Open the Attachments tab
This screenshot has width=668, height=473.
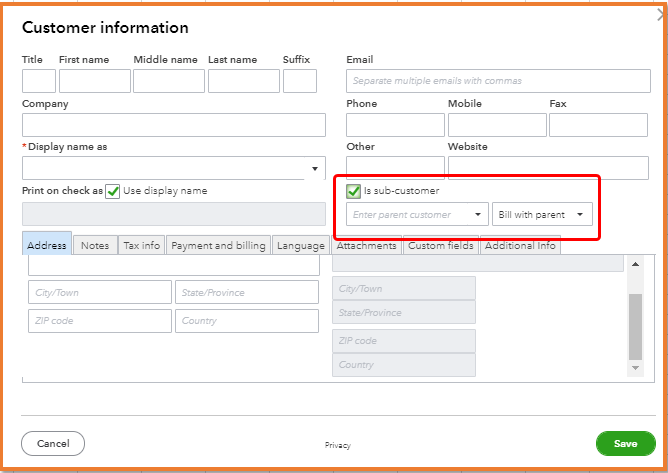click(x=366, y=246)
